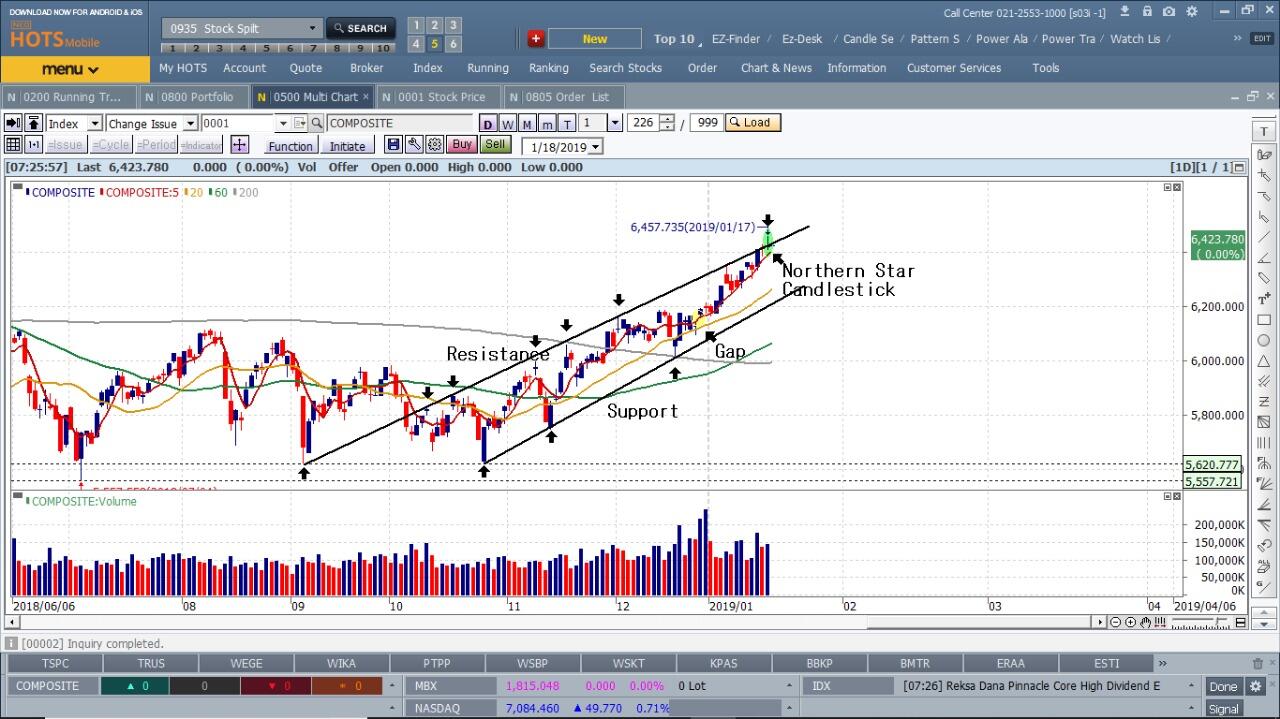Open the Broker menu
This screenshot has height=719, width=1280.
pyautogui.click(x=367, y=68)
